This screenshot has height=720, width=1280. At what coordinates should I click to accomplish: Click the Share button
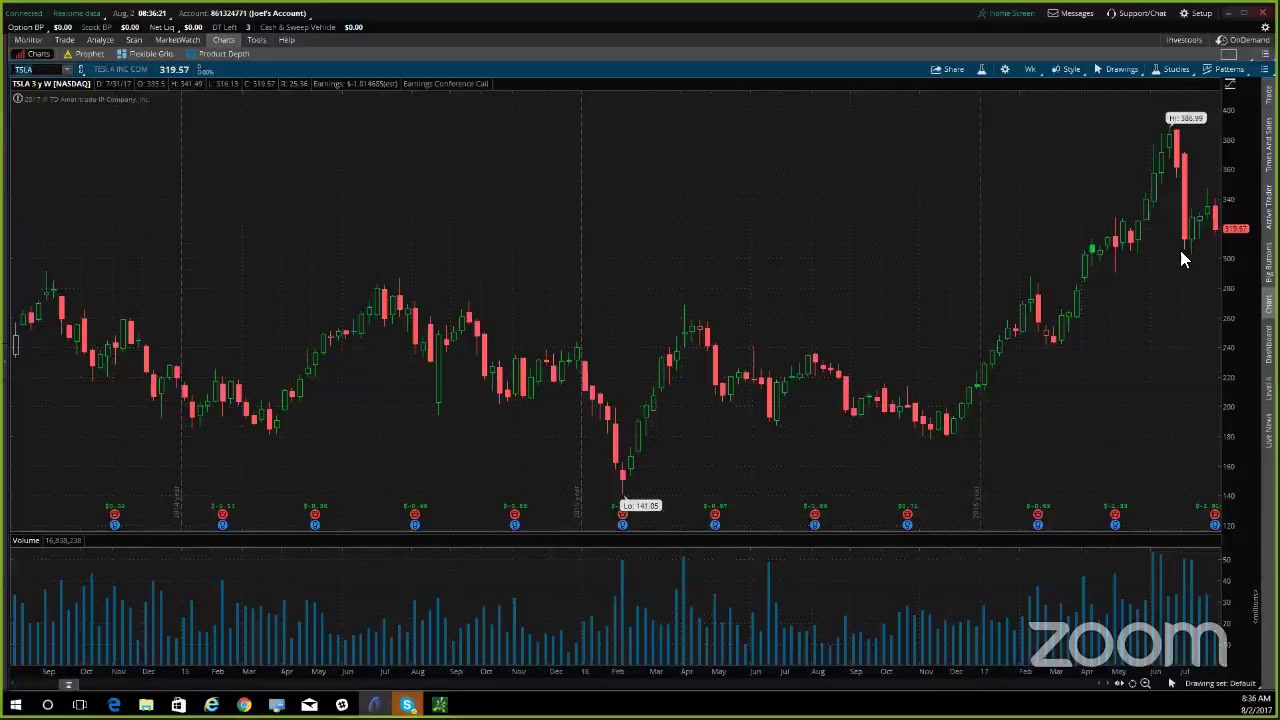(x=947, y=70)
